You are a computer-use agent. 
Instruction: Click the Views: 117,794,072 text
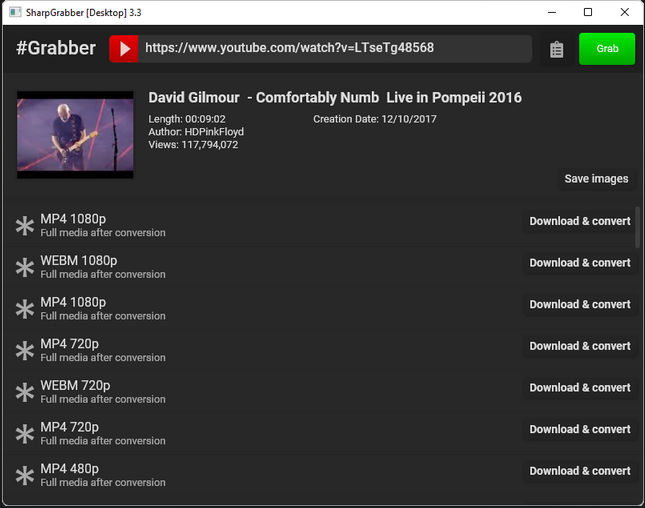click(x=193, y=144)
